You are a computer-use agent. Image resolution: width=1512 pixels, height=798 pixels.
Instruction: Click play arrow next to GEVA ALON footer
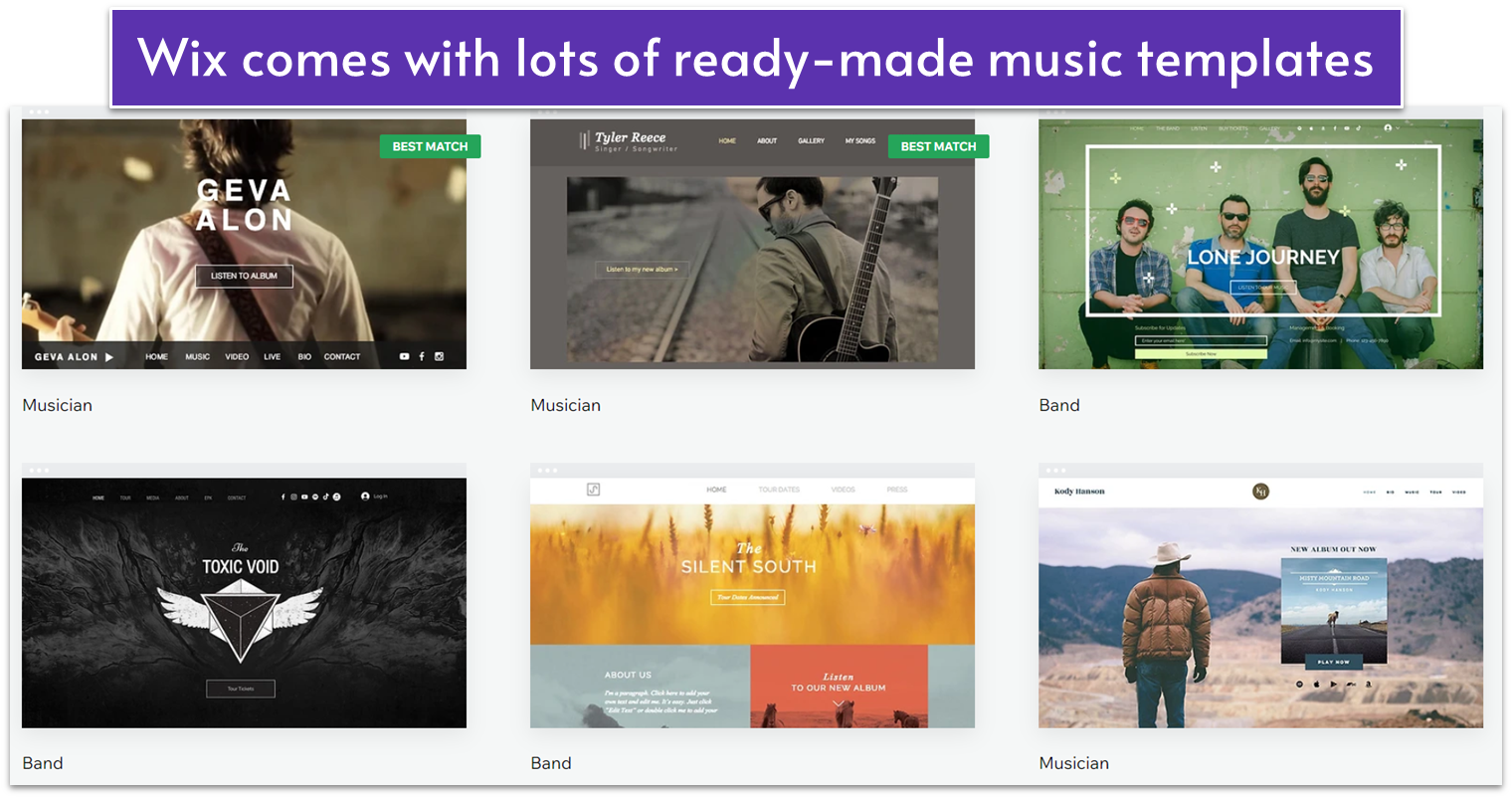[109, 356]
